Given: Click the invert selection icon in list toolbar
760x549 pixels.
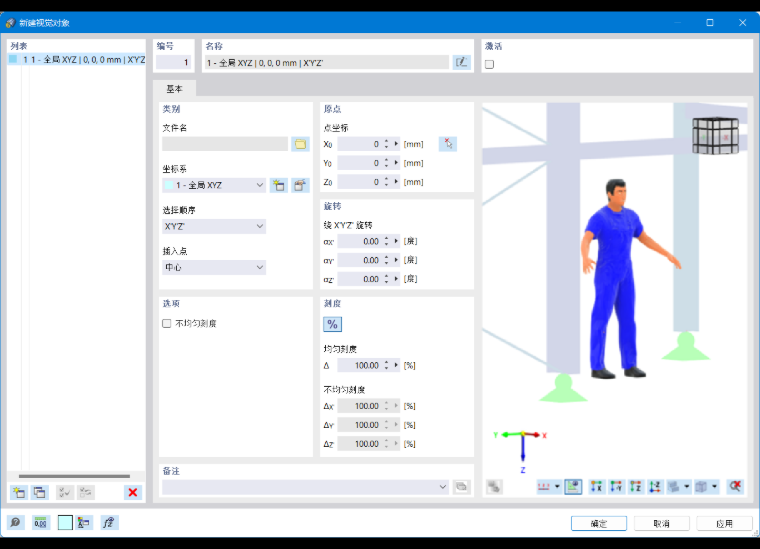Looking at the screenshot, I should click(85, 493).
